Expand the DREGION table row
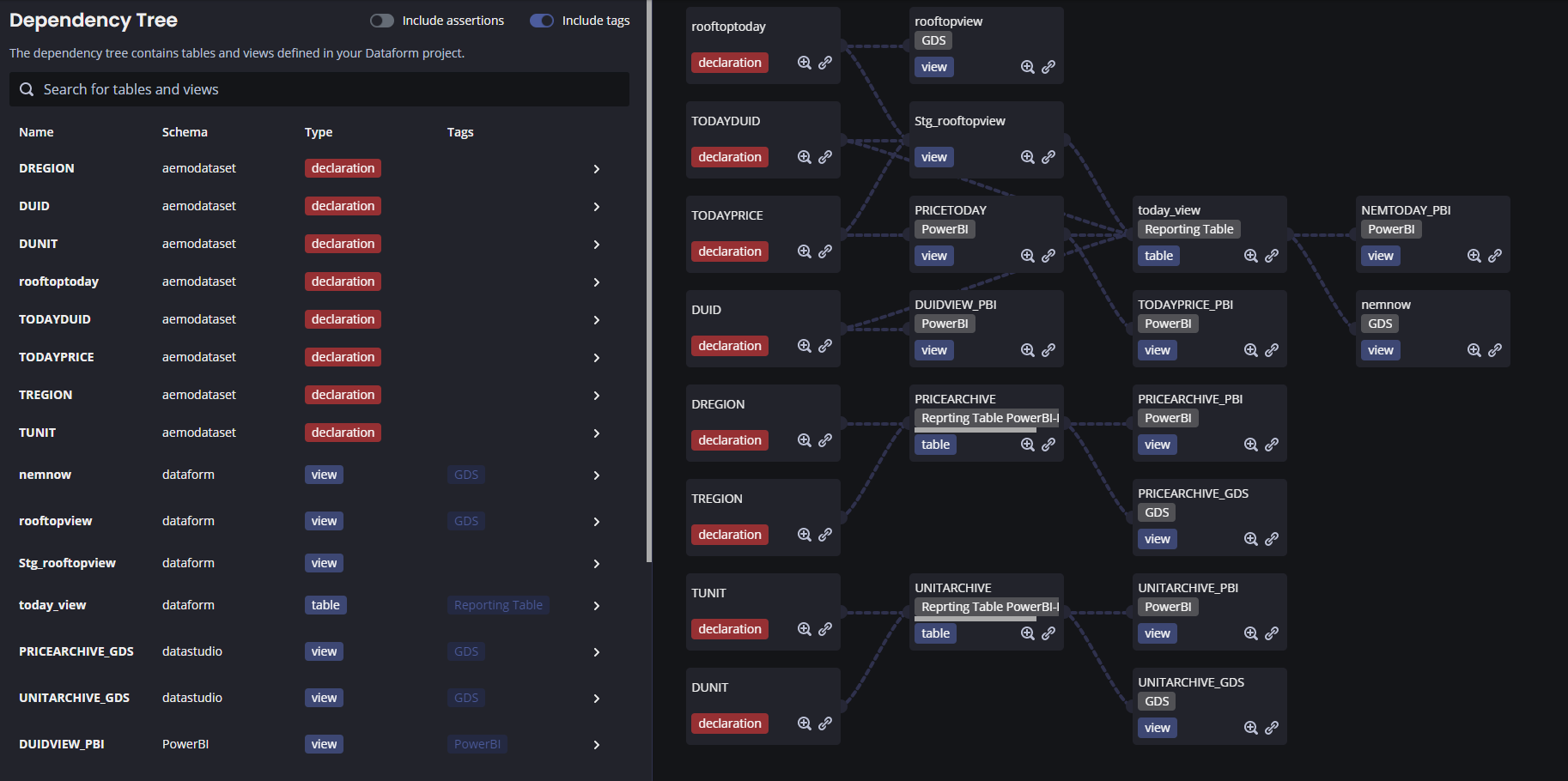This screenshot has height=781, width=1568. 596,169
